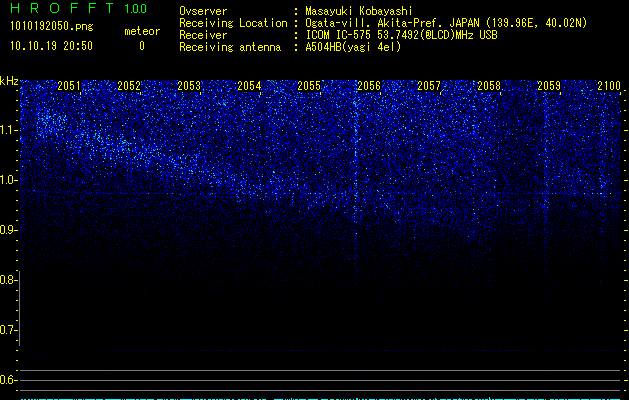Click the 2052 time marker
629x400 pixels.
[x=129, y=86]
